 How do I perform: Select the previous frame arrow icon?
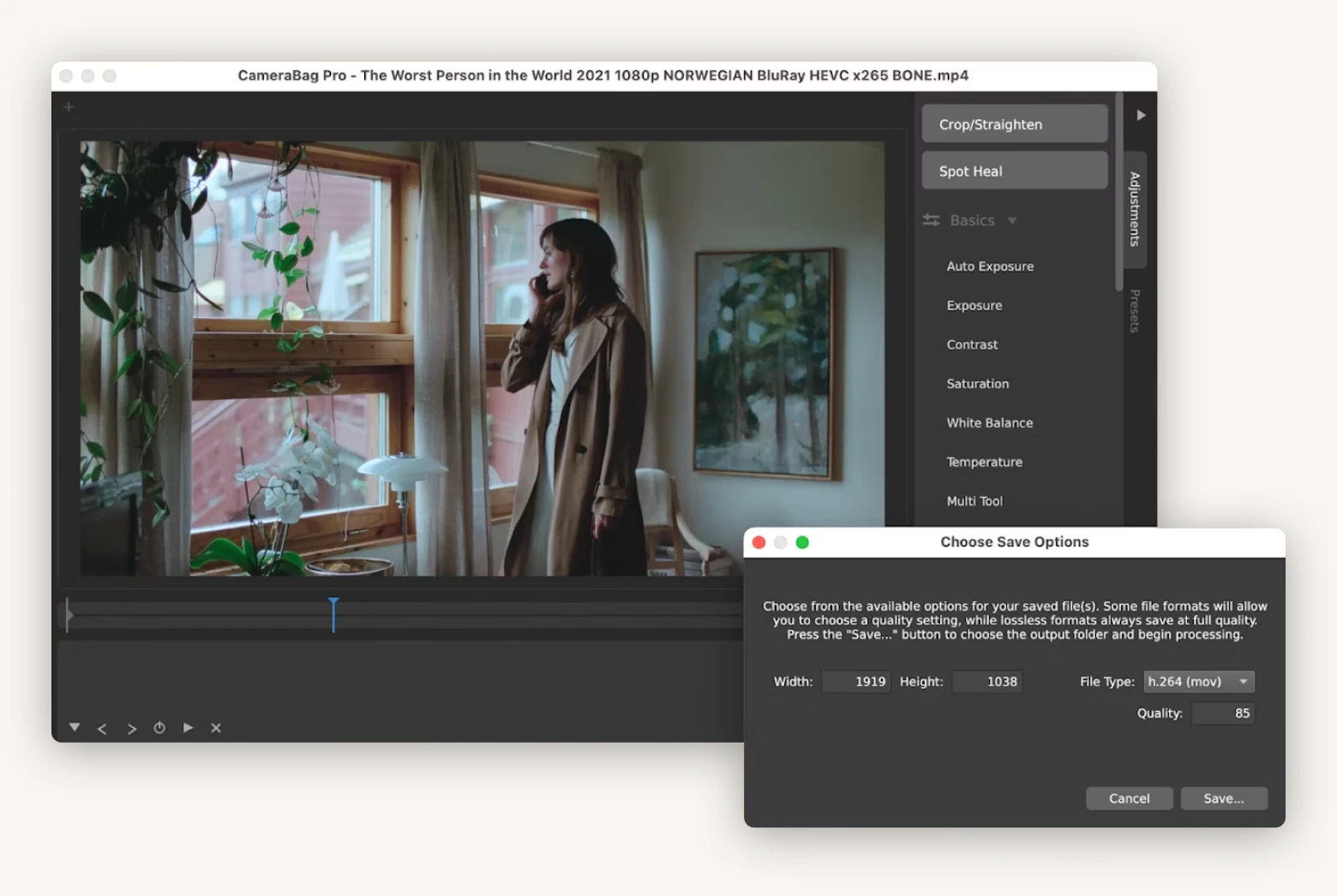[x=103, y=727]
